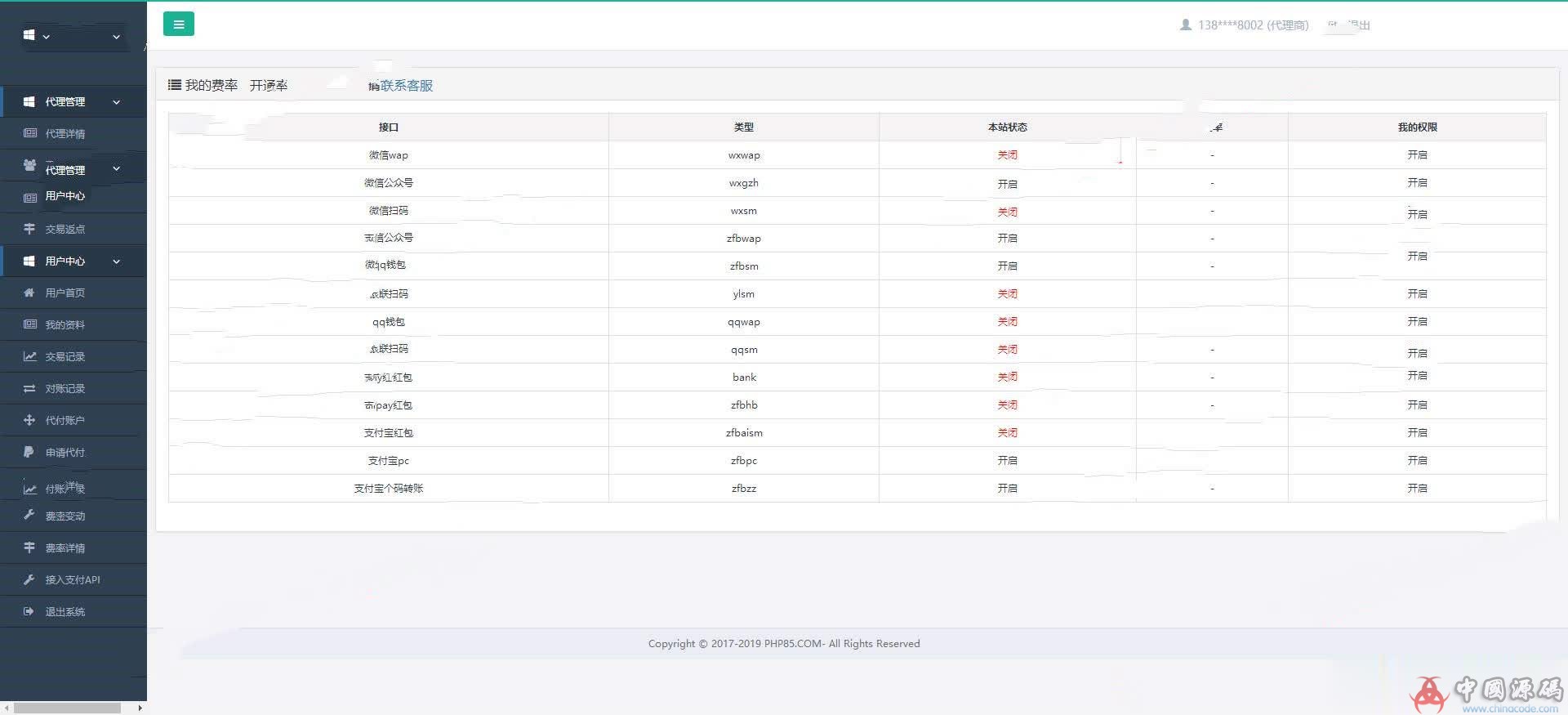
Task: Click the line chart icon beside 交易记录
Action: [29, 356]
